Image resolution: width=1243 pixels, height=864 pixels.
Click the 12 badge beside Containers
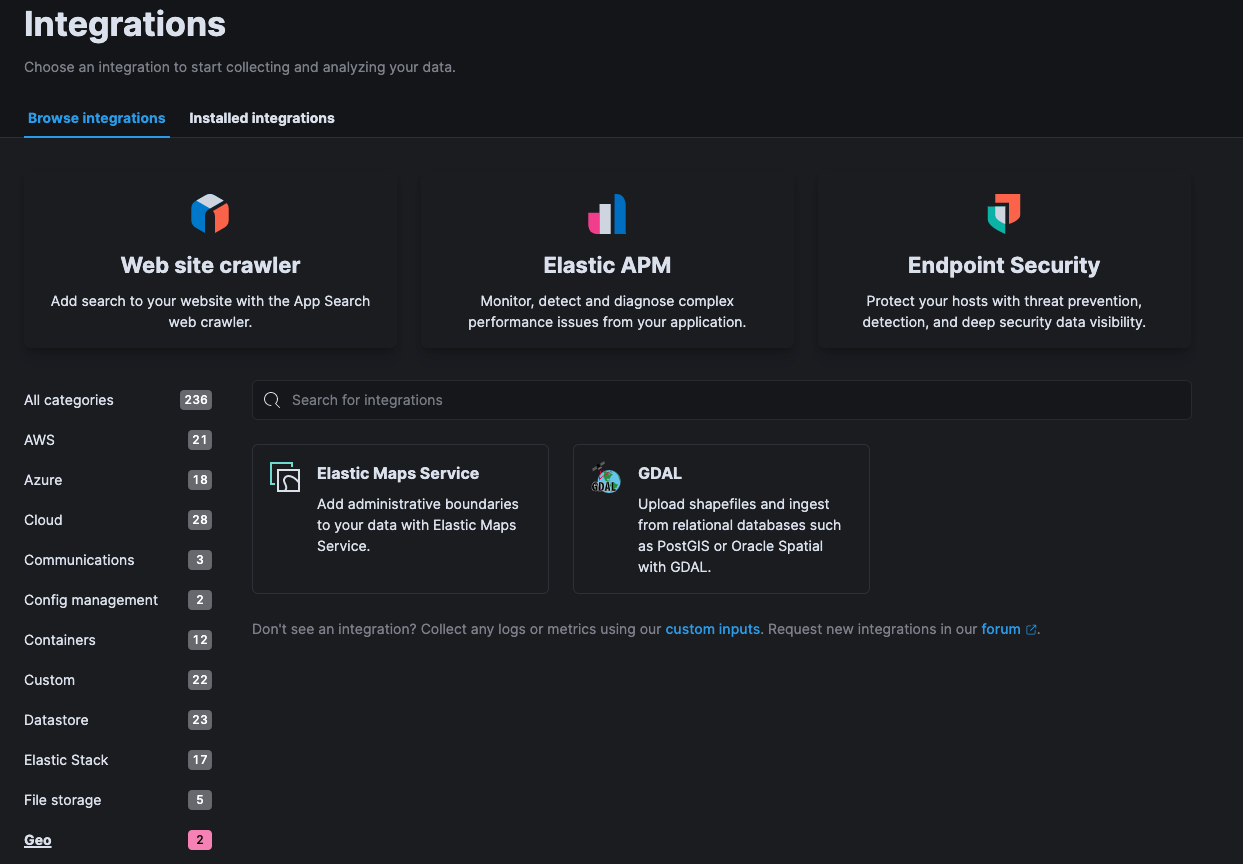(x=200, y=640)
